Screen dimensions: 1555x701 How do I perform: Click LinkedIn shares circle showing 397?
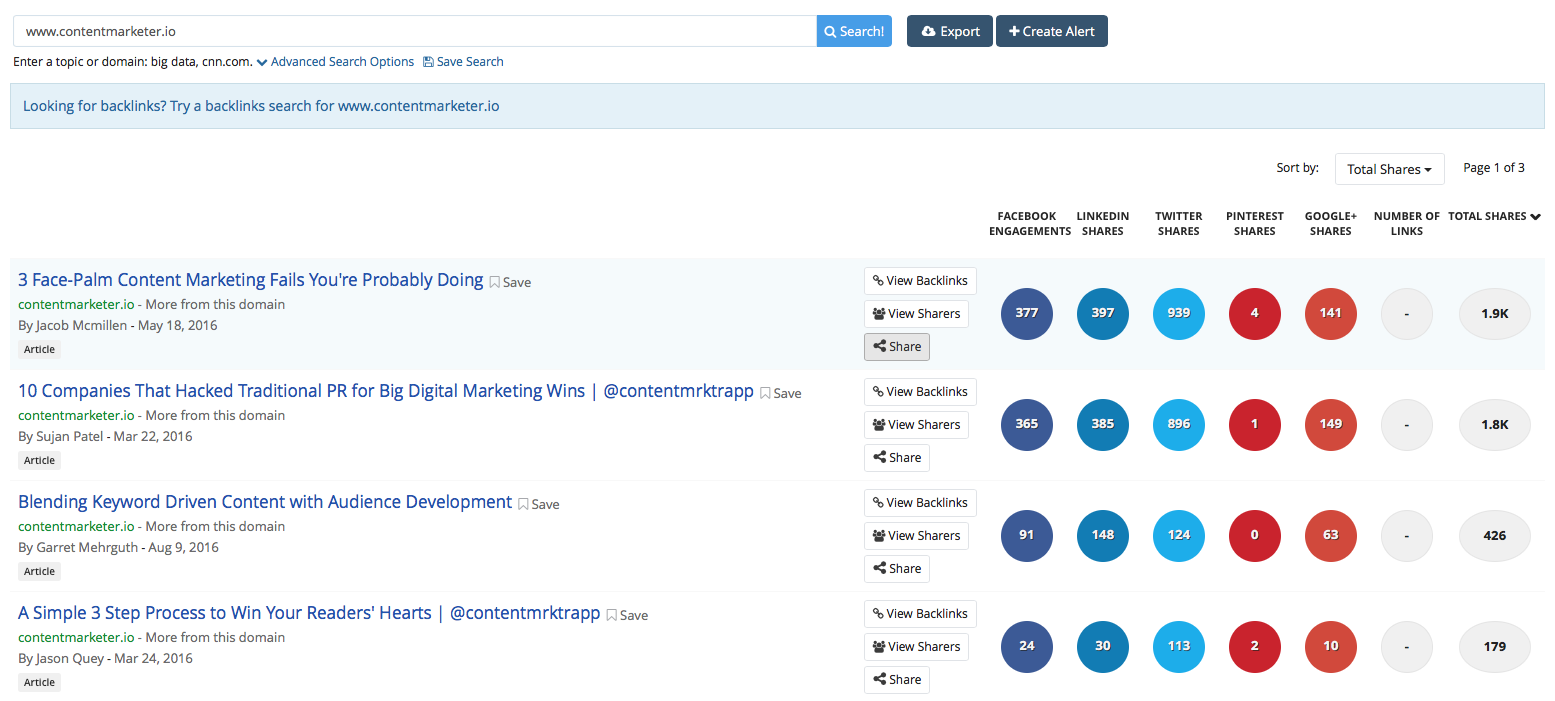click(1103, 313)
